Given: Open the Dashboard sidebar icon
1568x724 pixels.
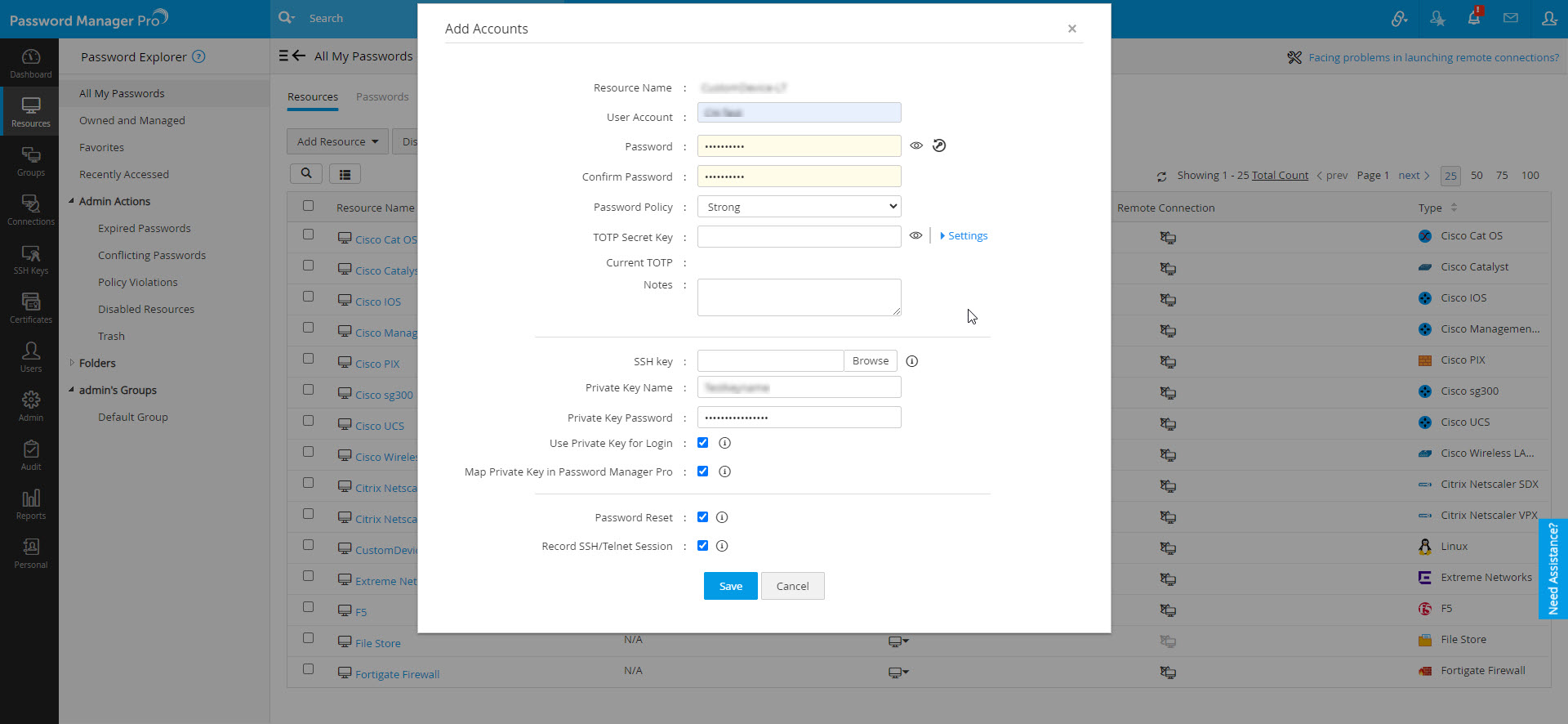Looking at the screenshot, I should point(30,63).
